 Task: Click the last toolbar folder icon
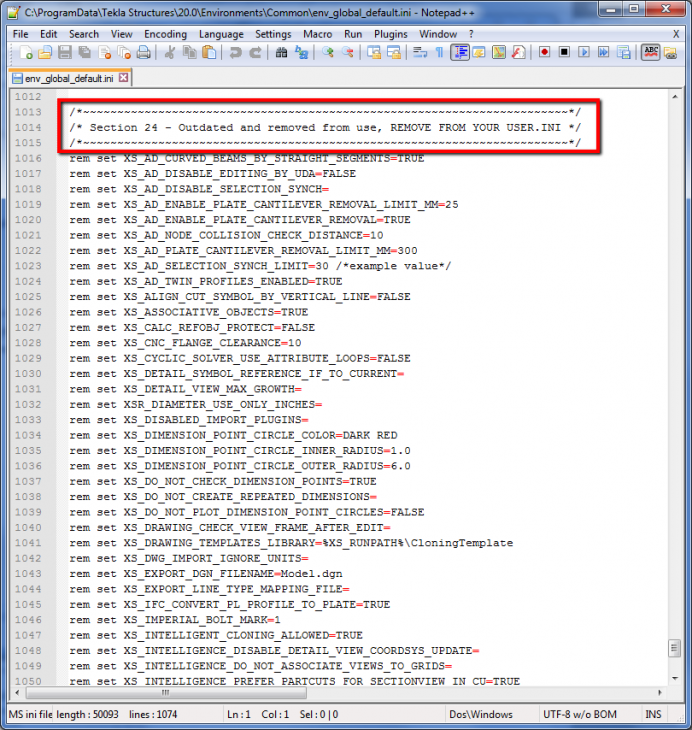point(671,53)
